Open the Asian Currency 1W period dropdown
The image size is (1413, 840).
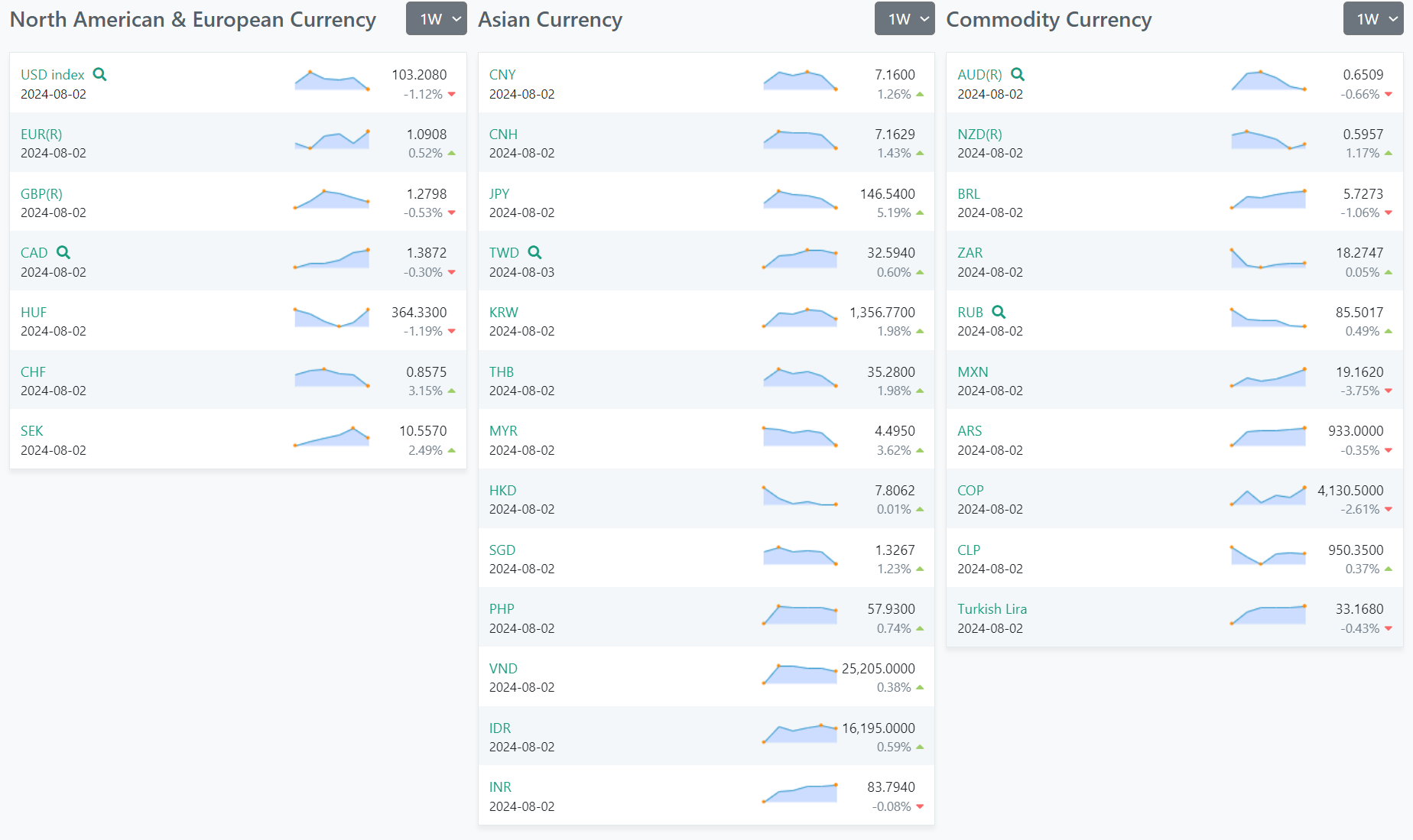click(905, 19)
